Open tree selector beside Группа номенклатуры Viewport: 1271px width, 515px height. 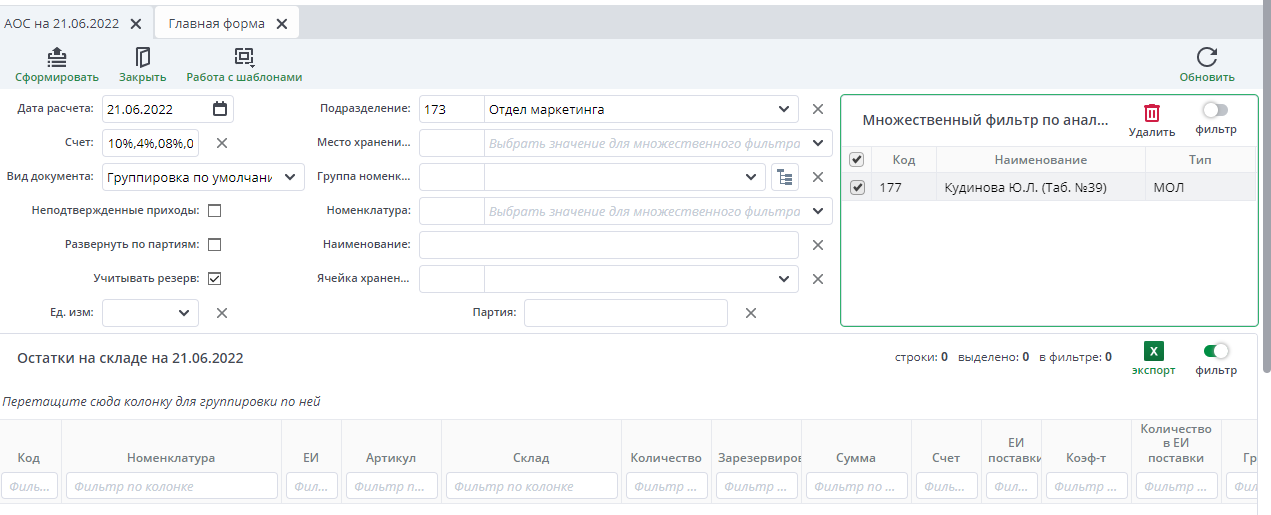tap(784, 177)
